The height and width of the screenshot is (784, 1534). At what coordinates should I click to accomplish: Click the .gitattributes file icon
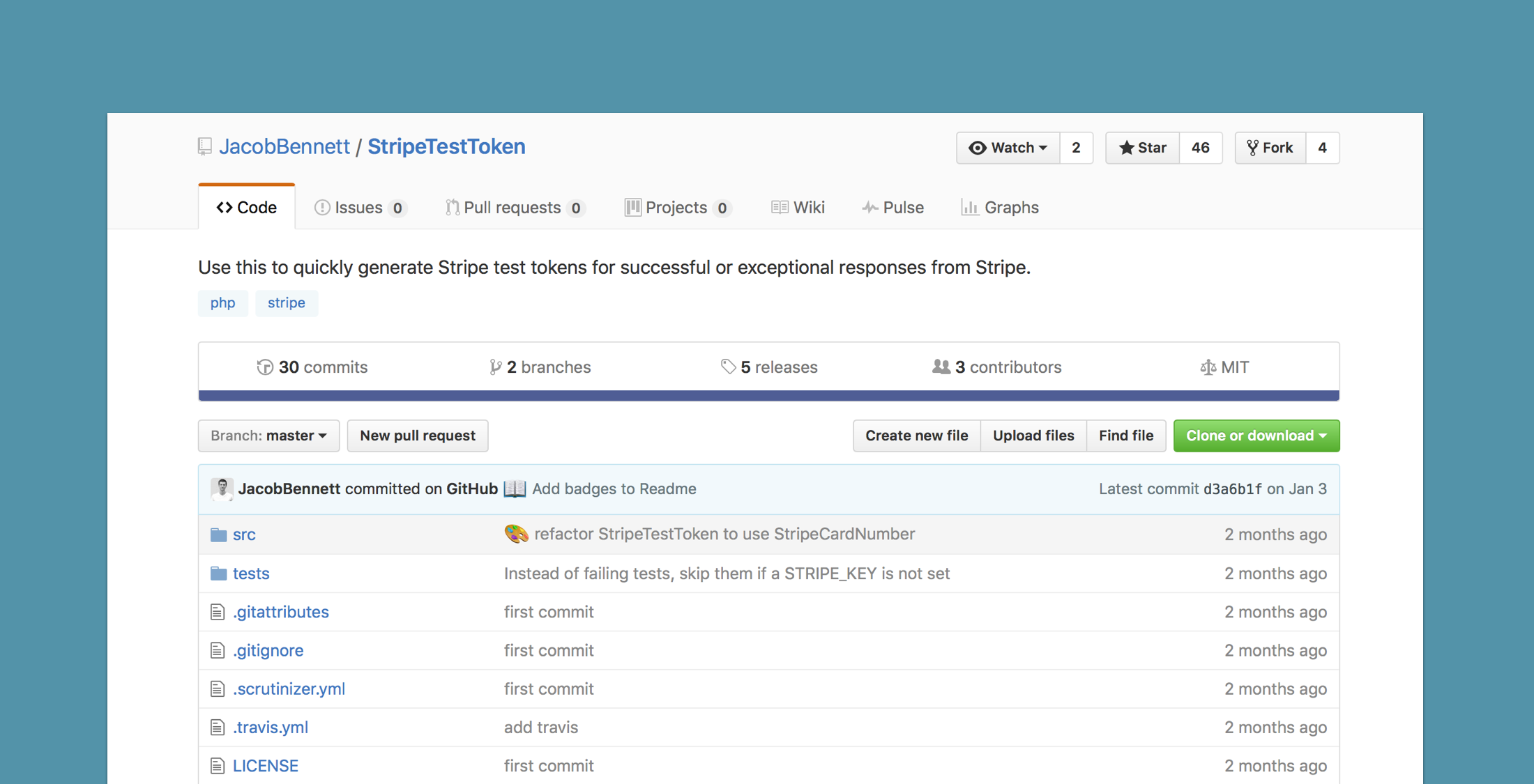(x=218, y=612)
